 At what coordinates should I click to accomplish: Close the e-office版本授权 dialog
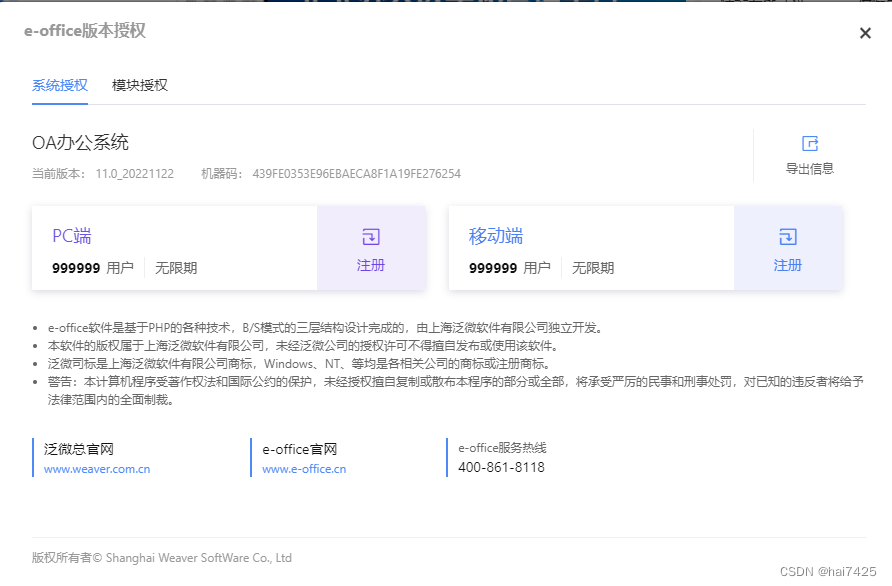point(865,32)
